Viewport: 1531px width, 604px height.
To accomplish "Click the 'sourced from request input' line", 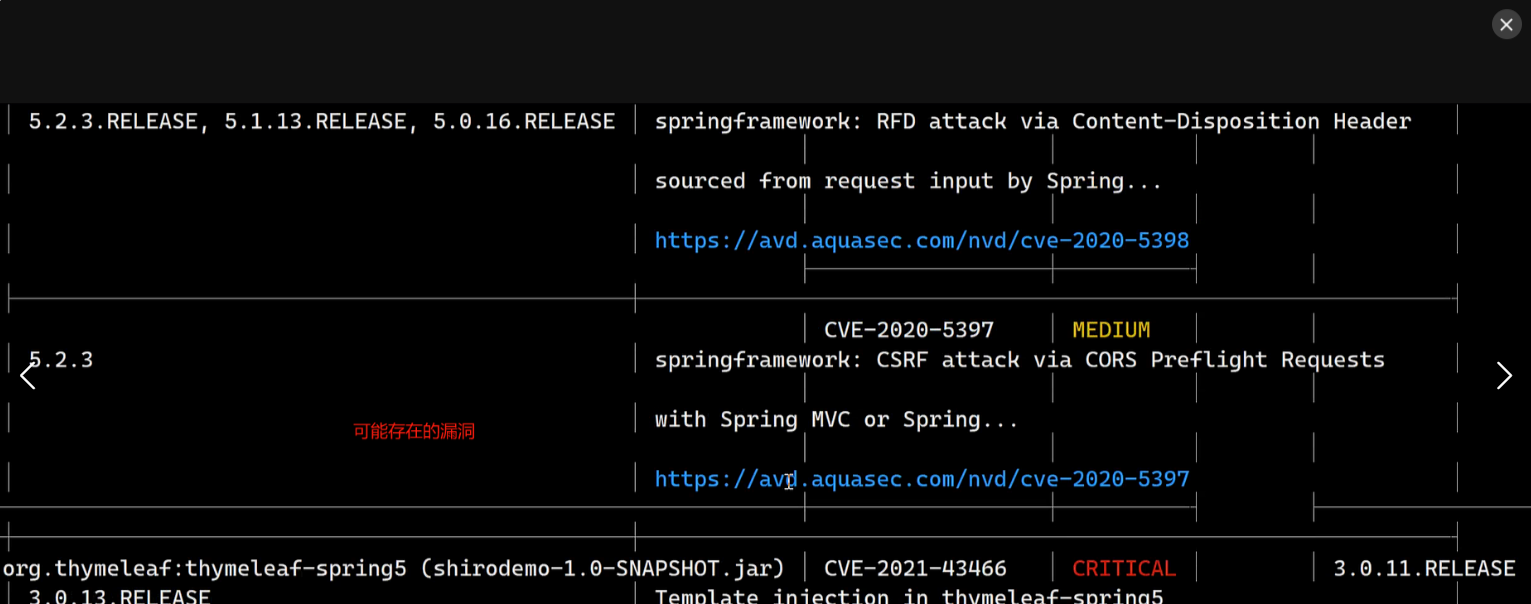I will (908, 181).
